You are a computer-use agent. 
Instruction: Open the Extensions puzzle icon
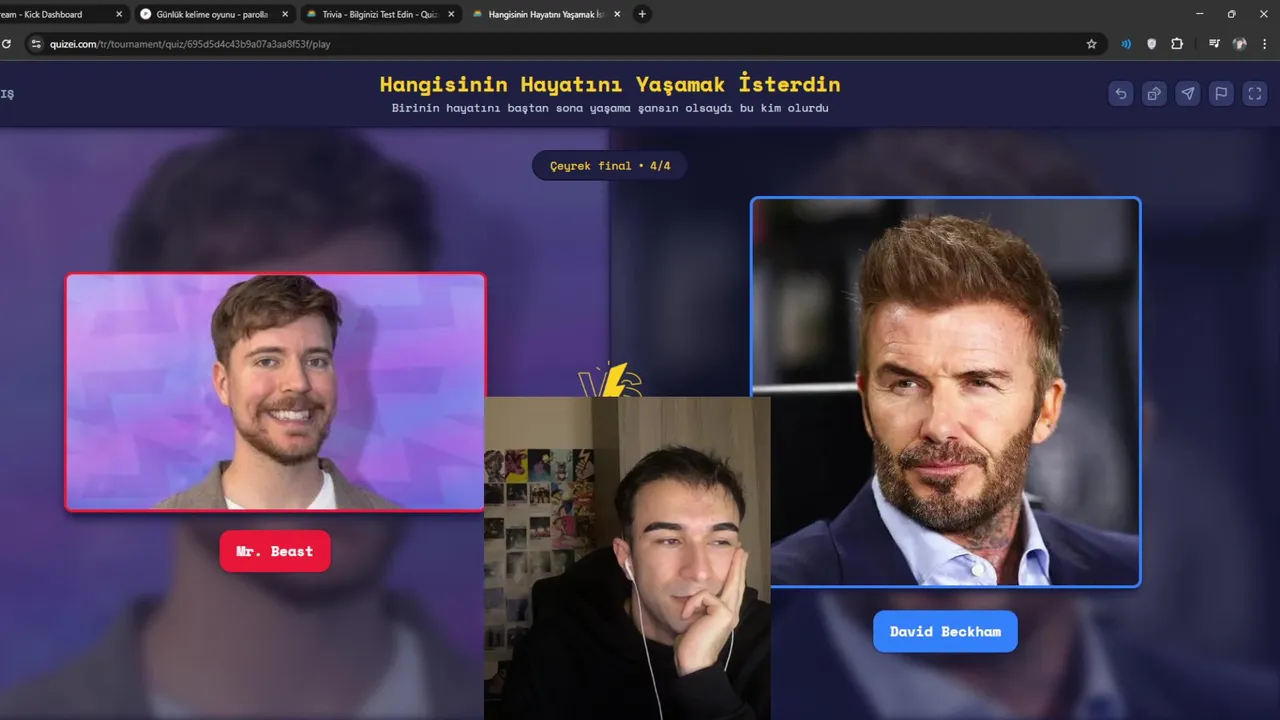(1177, 44)
